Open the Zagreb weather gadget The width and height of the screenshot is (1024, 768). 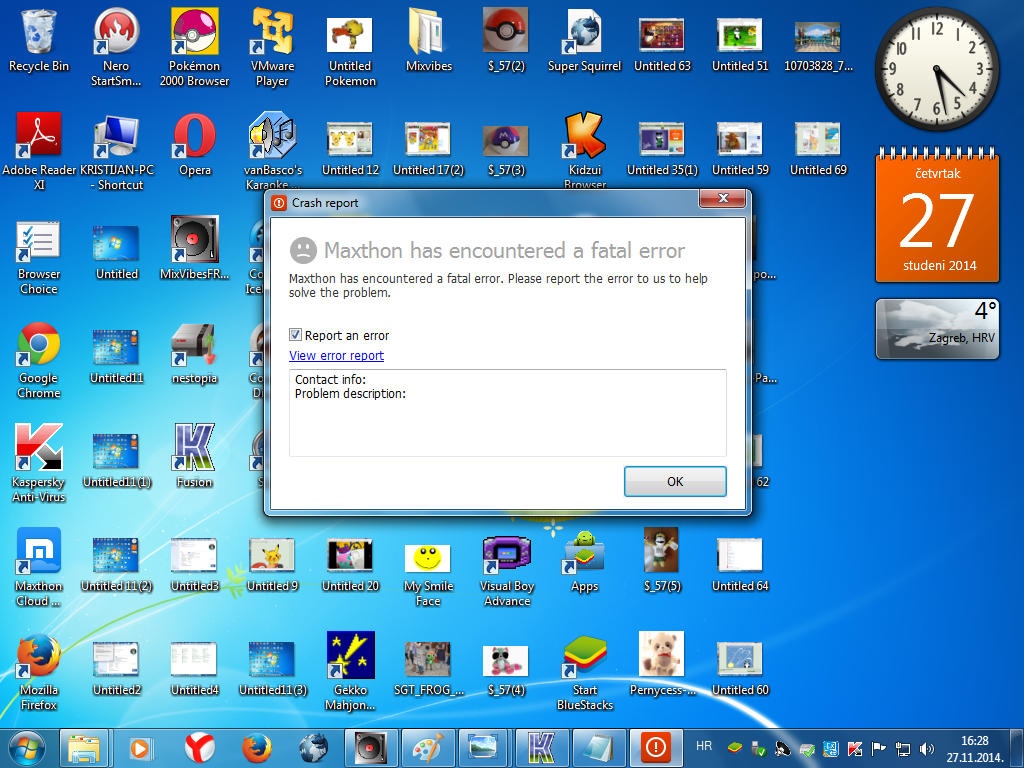937,329
